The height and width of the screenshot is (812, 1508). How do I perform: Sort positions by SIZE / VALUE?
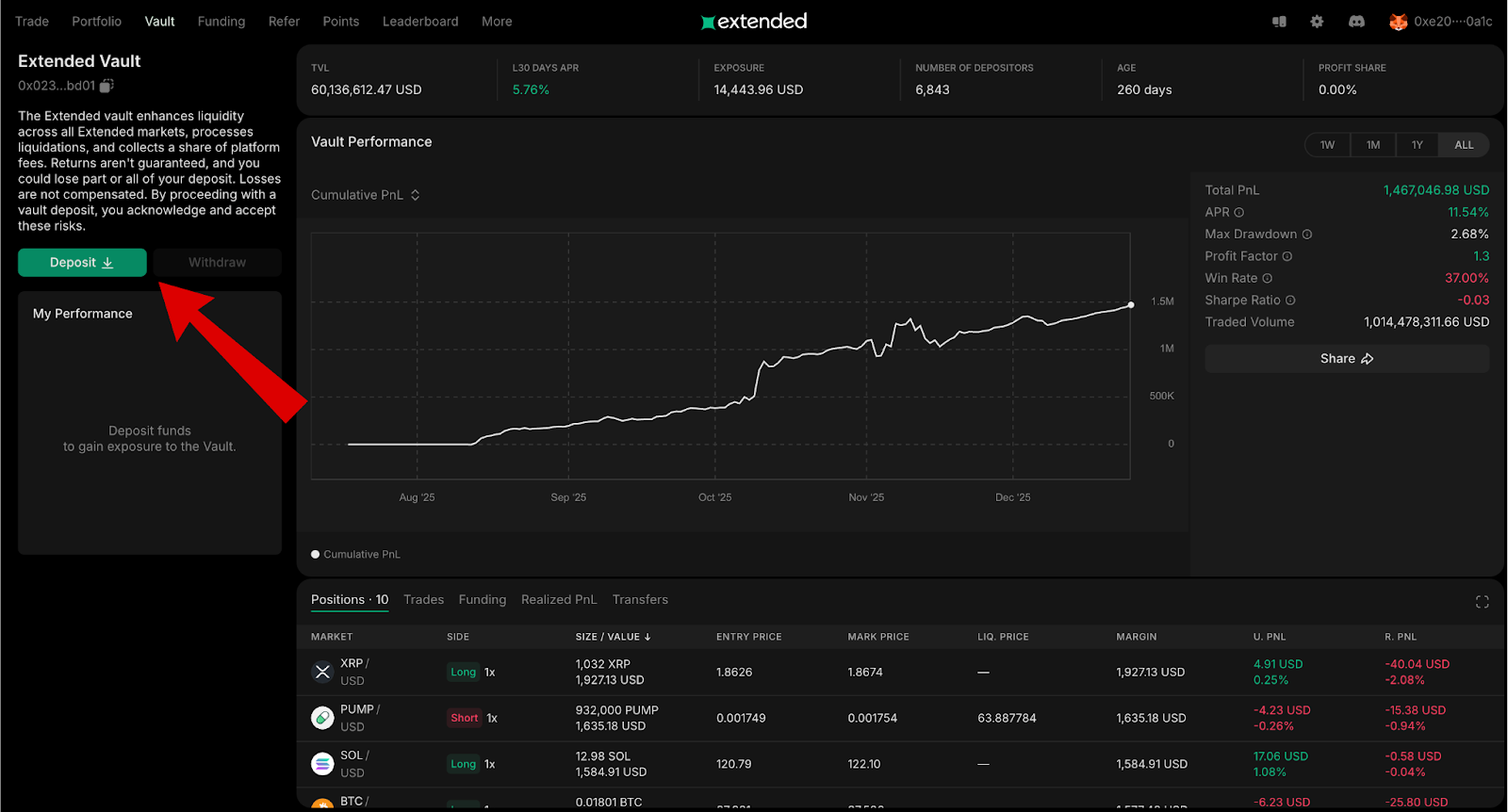point(614,637)
